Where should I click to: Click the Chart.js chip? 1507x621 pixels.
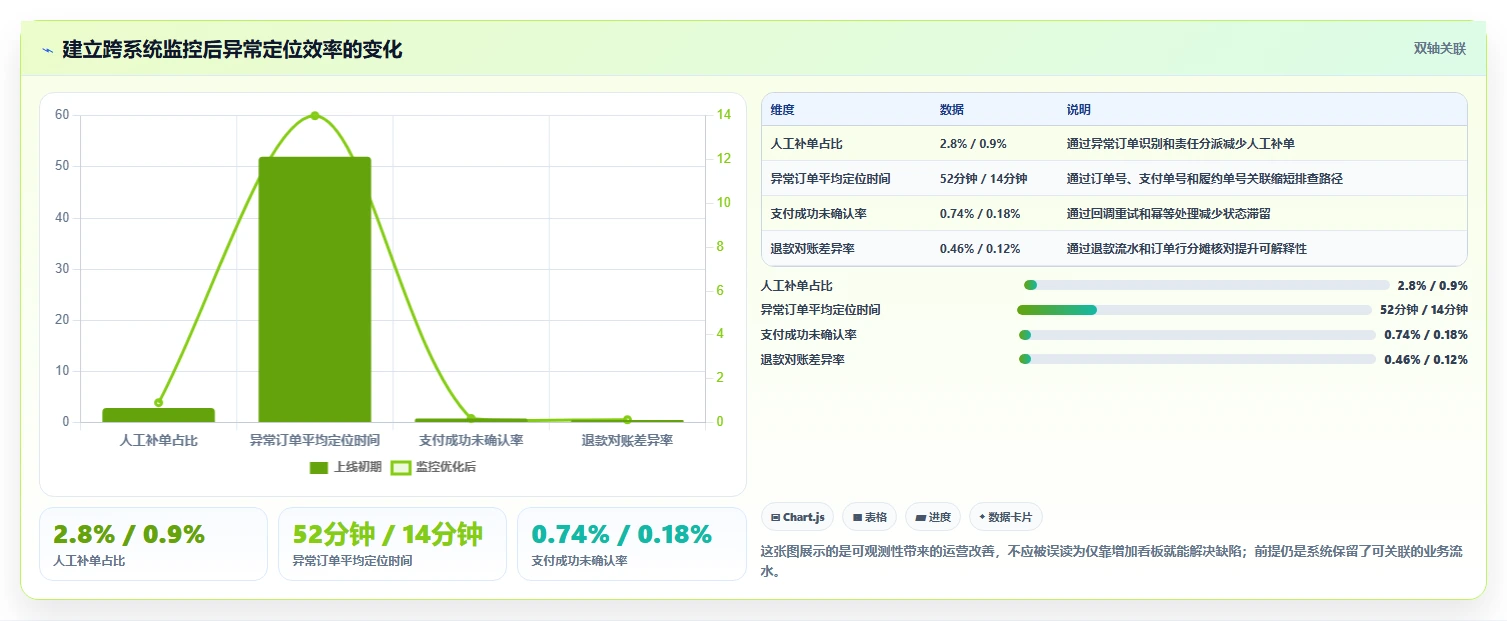[x=798, y=517]
